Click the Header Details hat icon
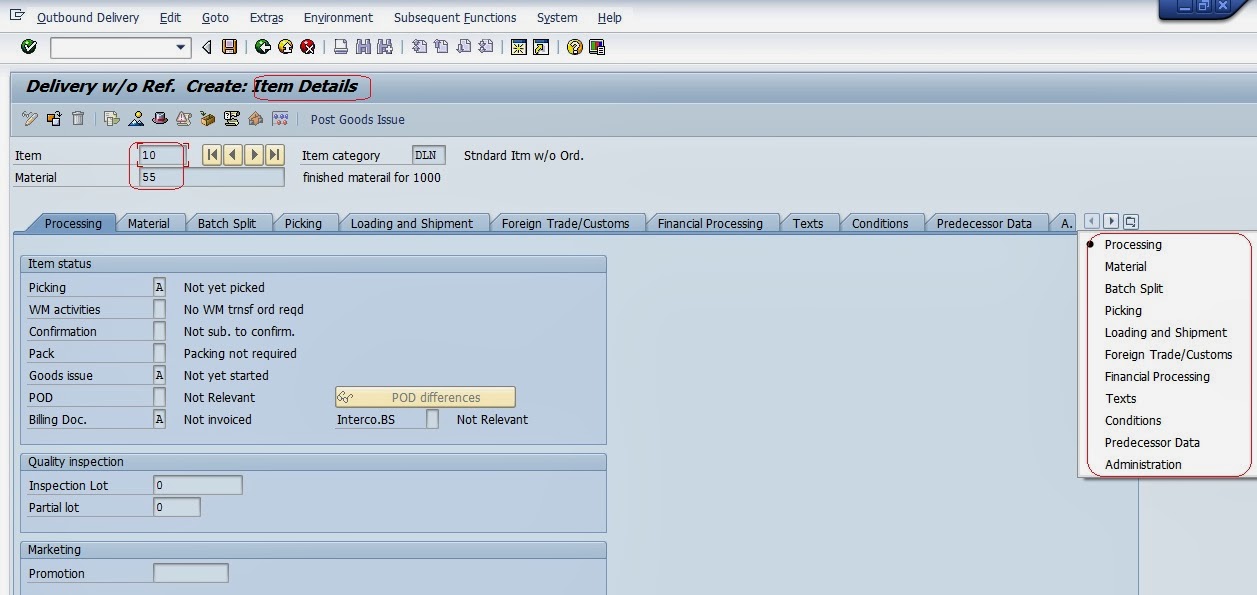This screenshot has height=595, width=1257. [x=160, y=119]
